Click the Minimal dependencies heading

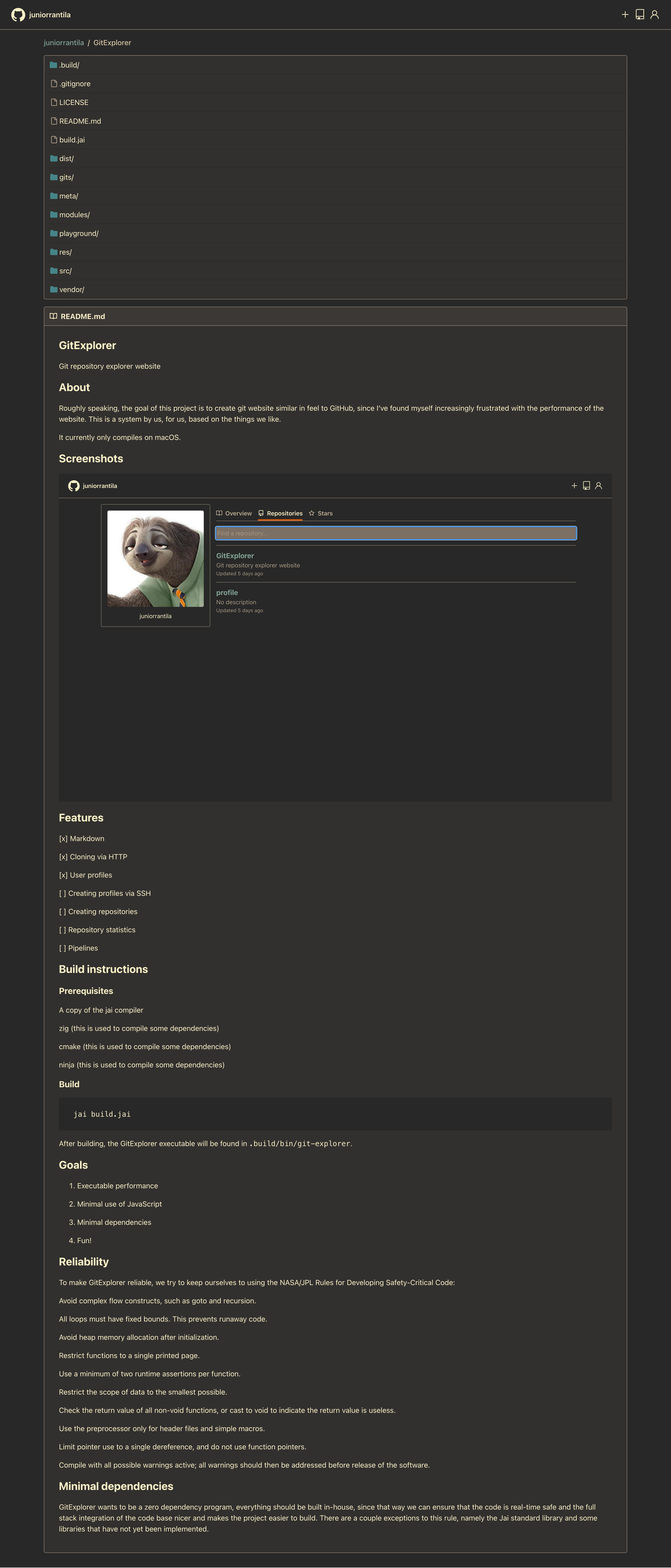coord(116,1487)
